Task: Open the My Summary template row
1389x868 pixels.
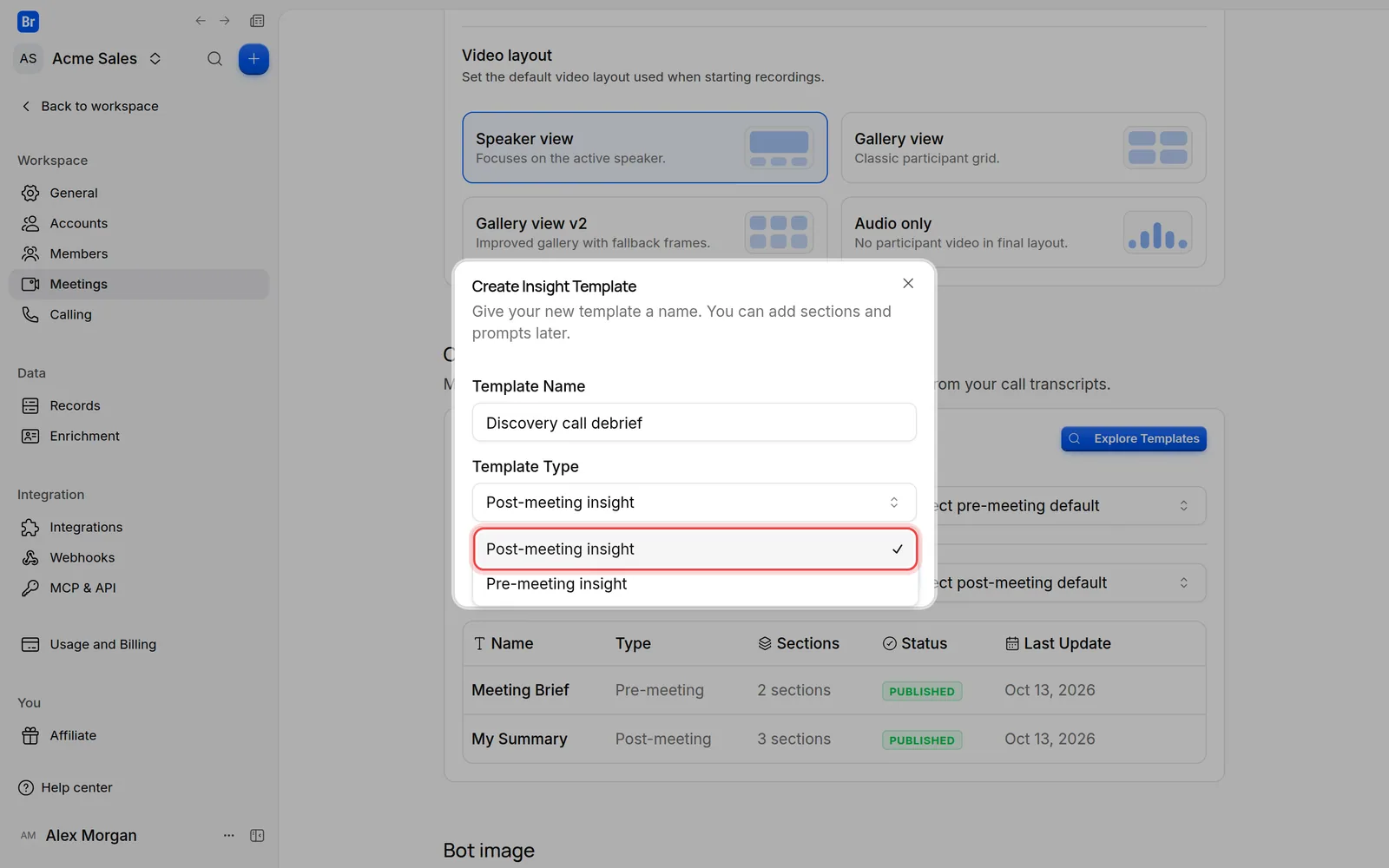Action: [x=834, y=740]
